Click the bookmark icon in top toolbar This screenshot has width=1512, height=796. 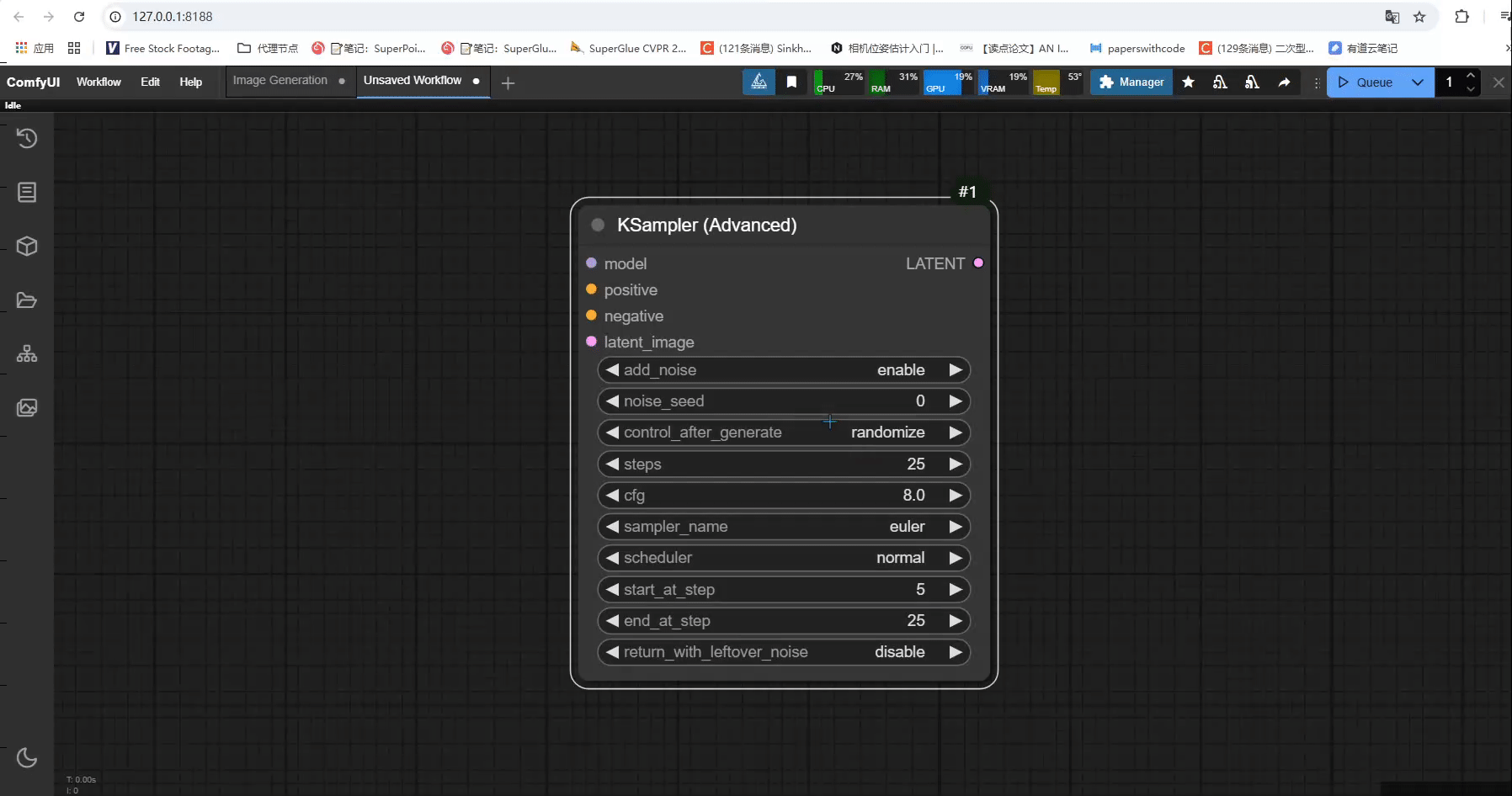coord(791,82)
